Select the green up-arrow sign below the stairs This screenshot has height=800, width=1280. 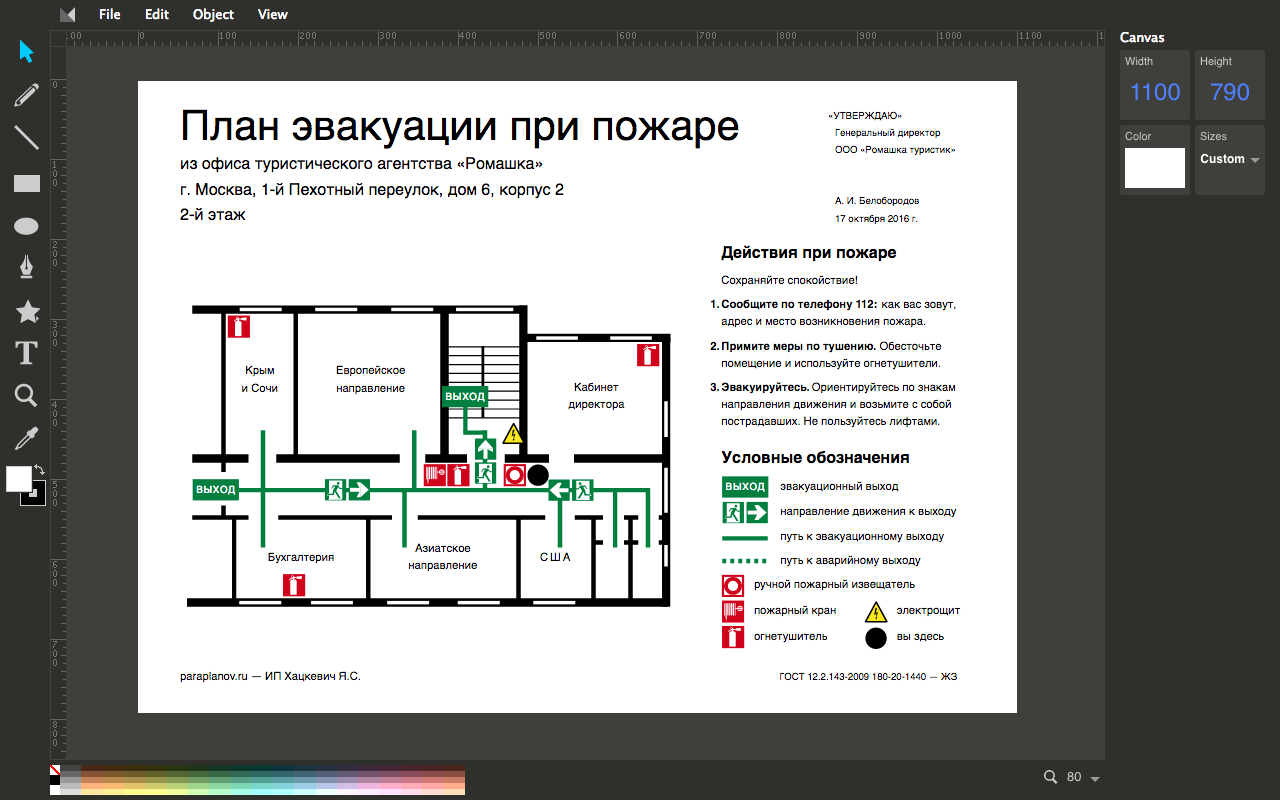pos(485,447)
